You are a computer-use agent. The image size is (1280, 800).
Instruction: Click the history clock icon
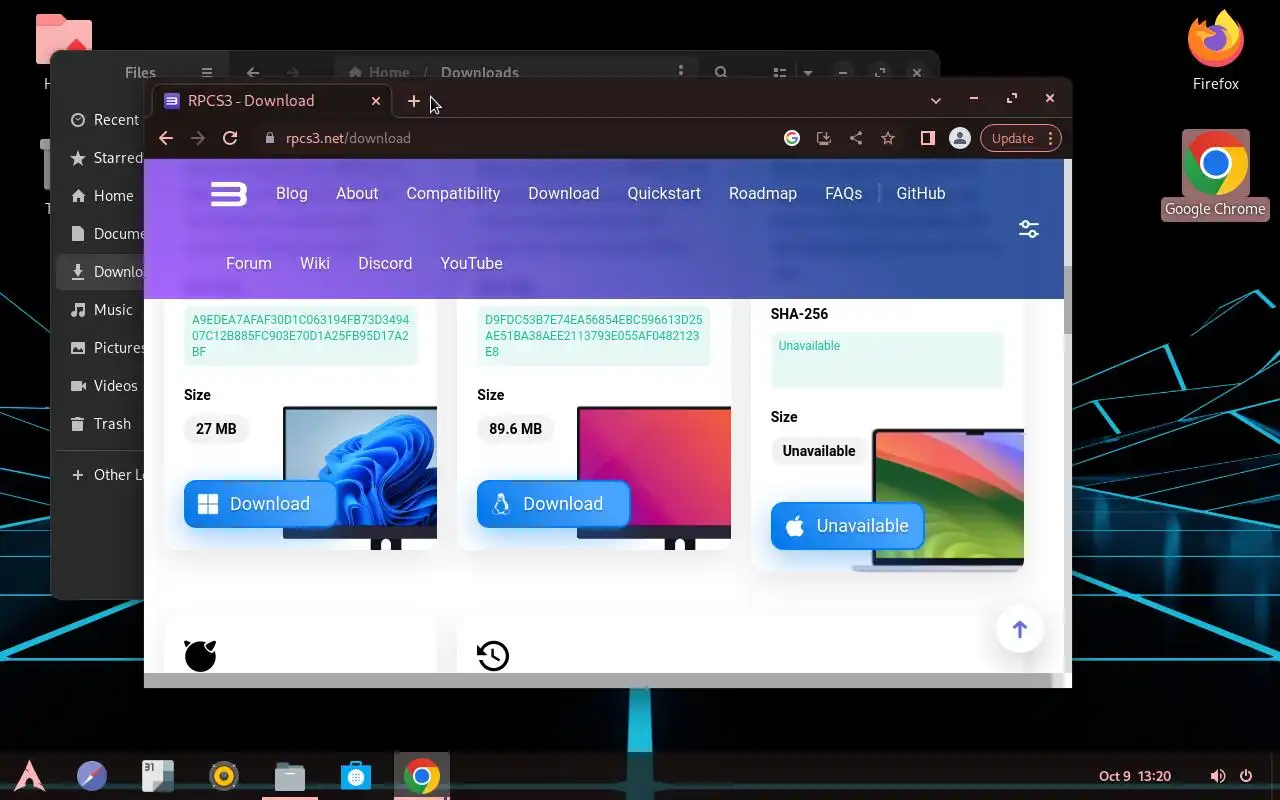pos(493,656)
